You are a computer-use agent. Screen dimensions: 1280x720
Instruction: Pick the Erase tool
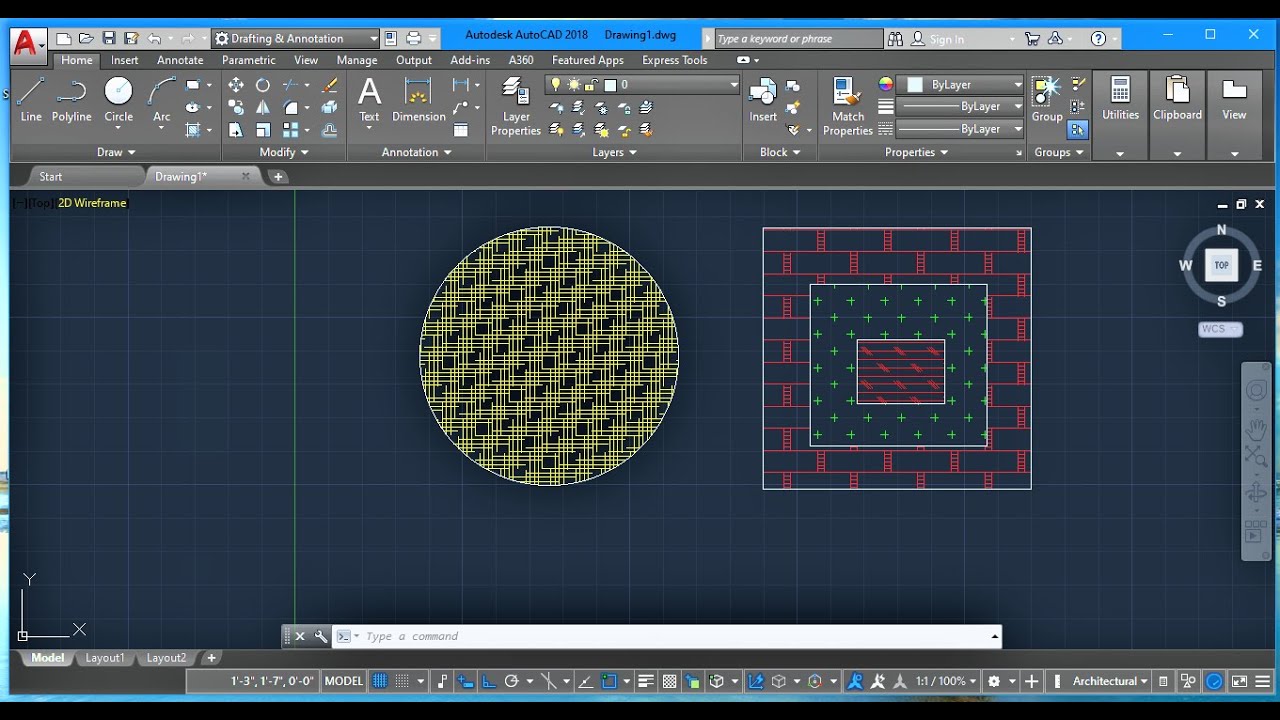click(329, 85)
